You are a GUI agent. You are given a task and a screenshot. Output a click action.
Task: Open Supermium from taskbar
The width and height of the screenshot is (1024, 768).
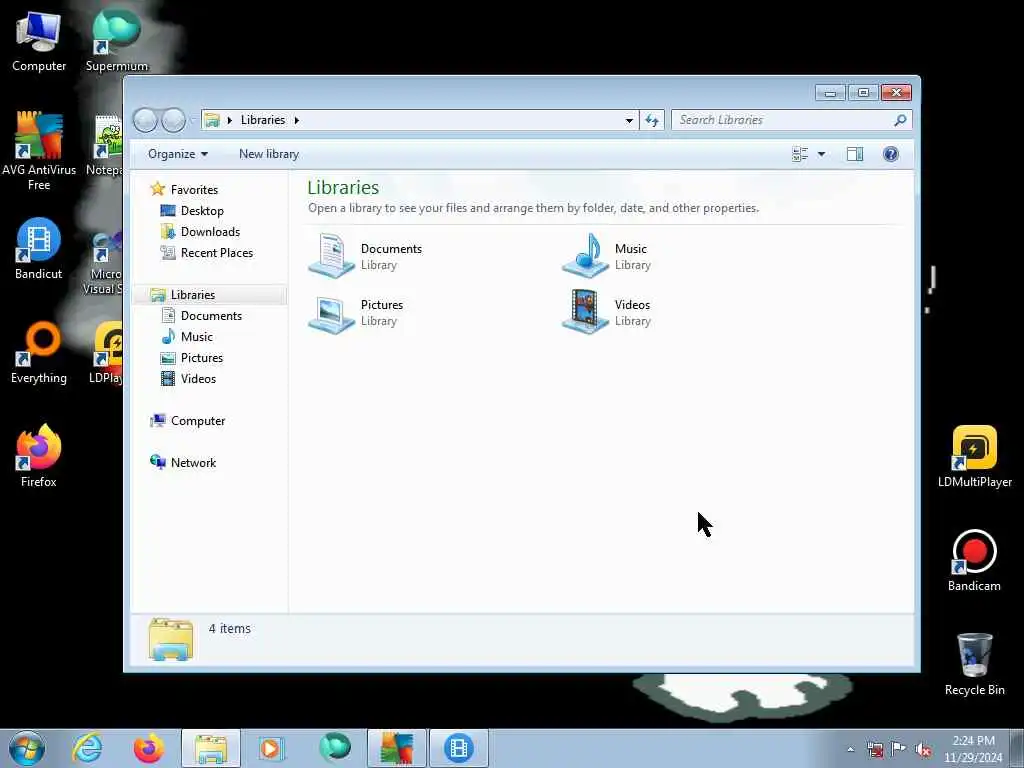tap(334, 748)
